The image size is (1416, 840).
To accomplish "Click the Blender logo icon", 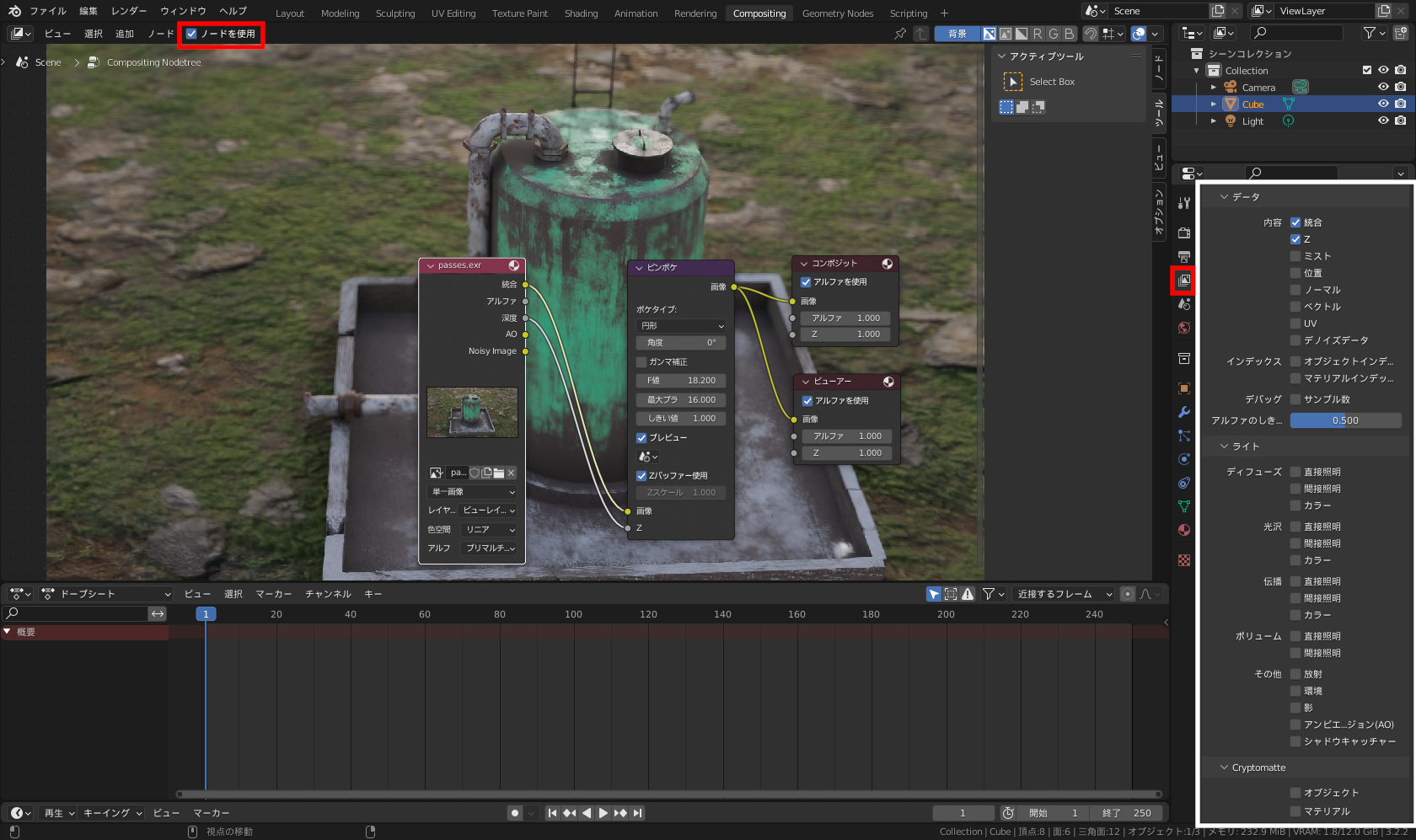I will [x=14, y=11].
